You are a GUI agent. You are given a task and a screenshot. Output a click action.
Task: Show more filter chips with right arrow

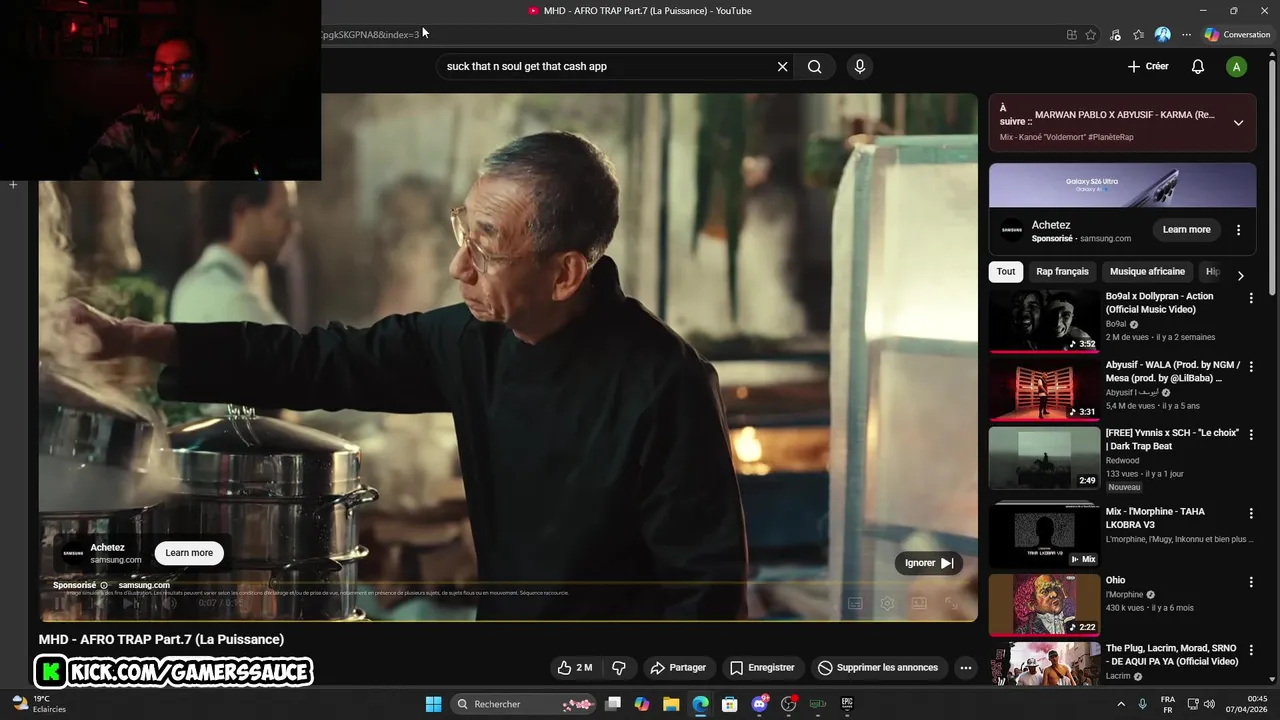point(1240,276)
